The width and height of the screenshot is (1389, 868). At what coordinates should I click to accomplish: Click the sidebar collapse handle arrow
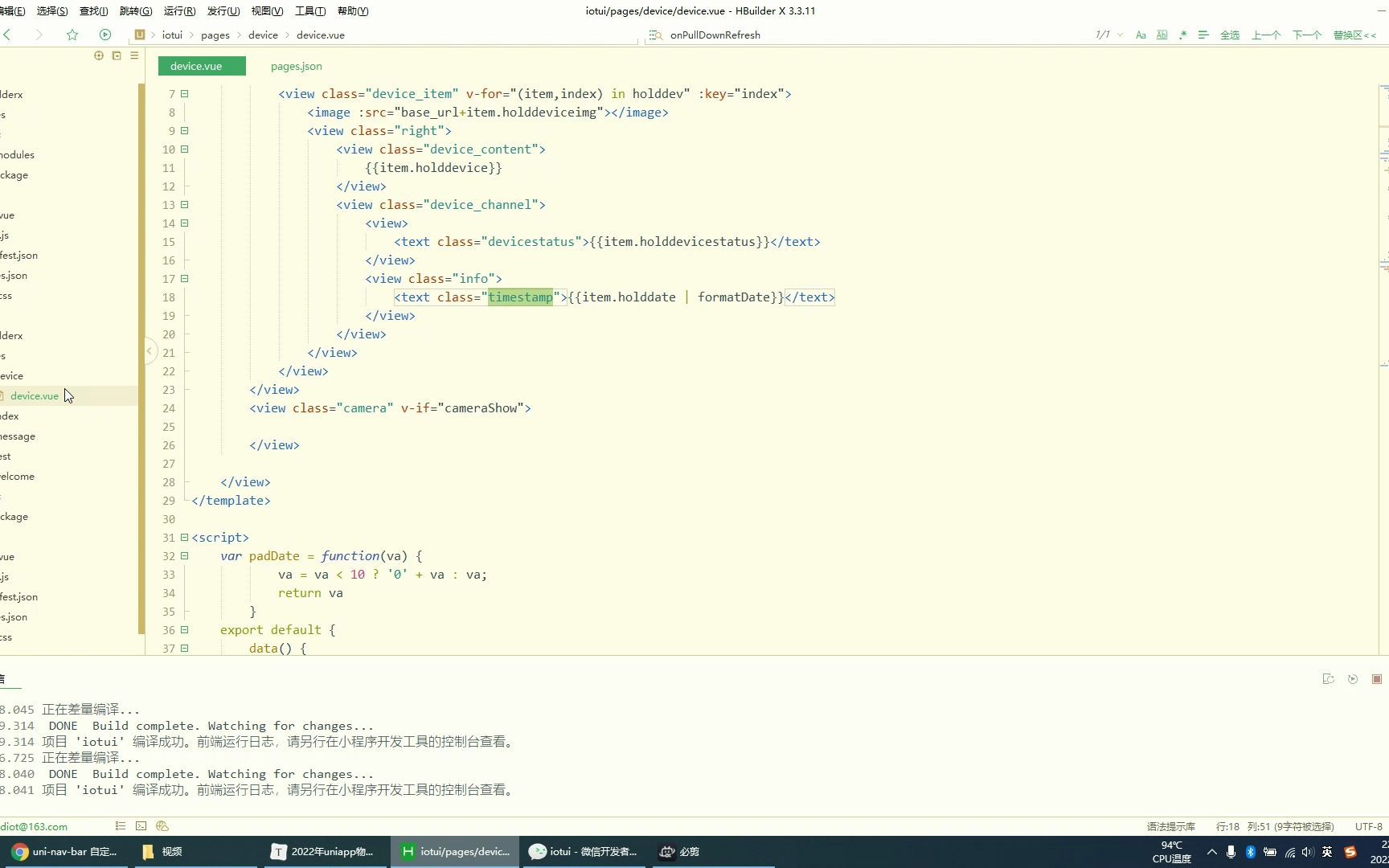click(x=150, y=351)
